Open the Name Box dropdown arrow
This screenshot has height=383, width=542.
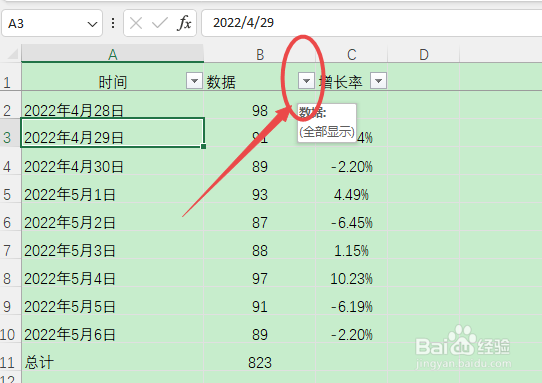click(92, 24)
